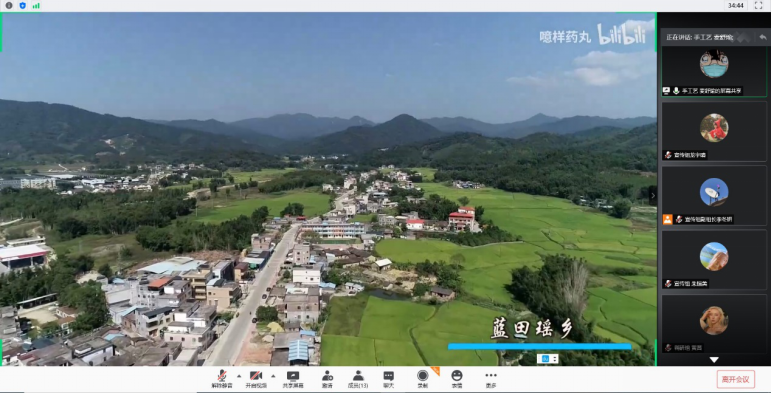Screen dimensions: 771x393
Task: Unmute the microphone (解除静音)
Action: pos(222,379)
